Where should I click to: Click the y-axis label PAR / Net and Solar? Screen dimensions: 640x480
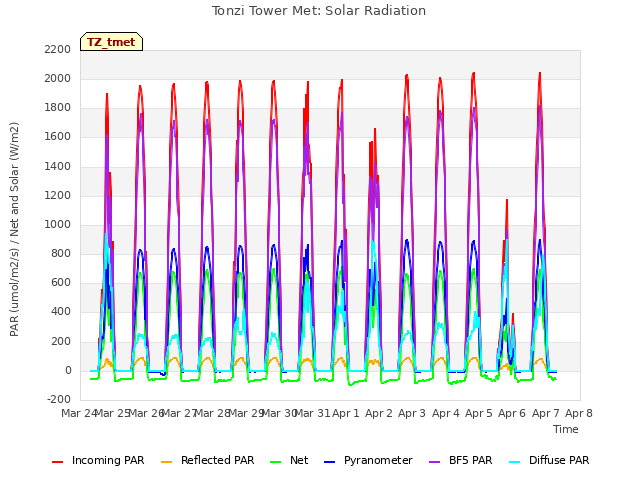(x=14, y=229)
